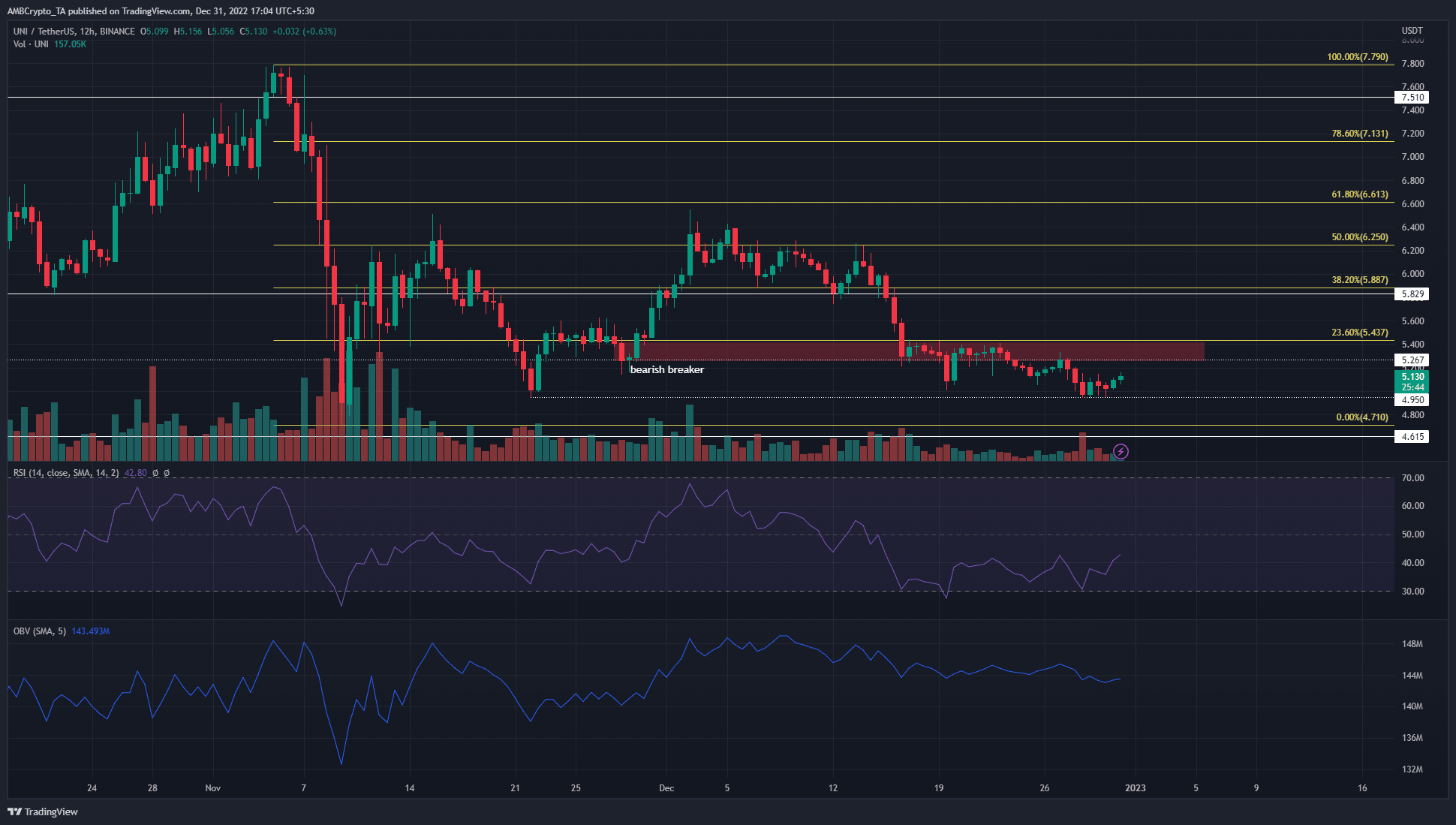Click the 'Dec' date on time axis
The height and width of the screenshot is (825, 1456).
coord(666,788)
